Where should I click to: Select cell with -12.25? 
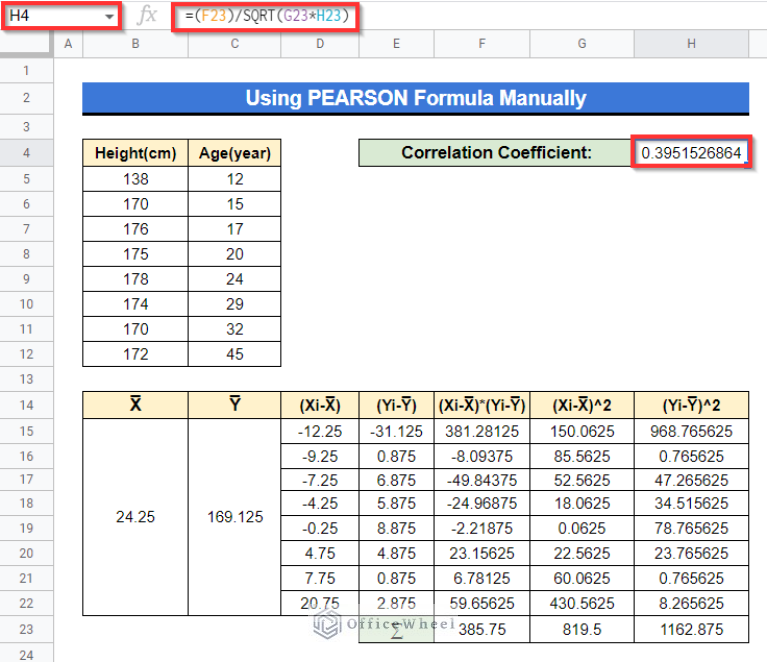click(x=320, y=431)
